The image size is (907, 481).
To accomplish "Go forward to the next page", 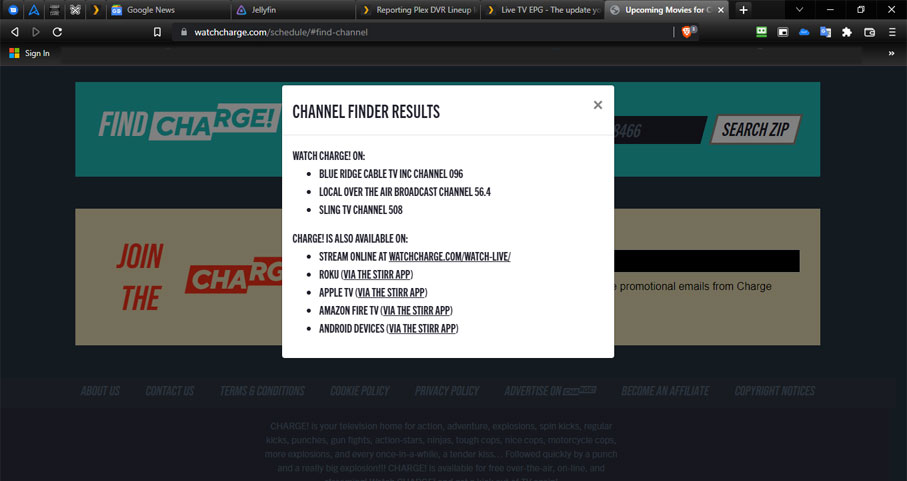I will coord(36,32).
